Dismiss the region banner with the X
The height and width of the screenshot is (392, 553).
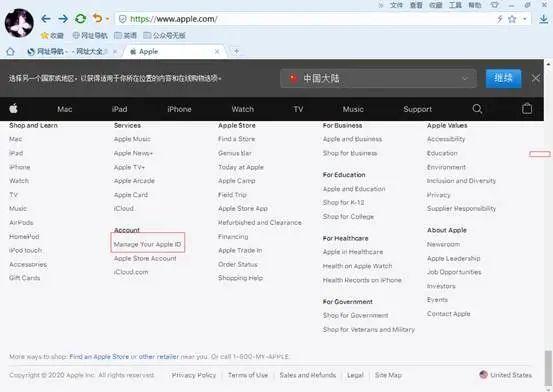(x=535, y=78)
